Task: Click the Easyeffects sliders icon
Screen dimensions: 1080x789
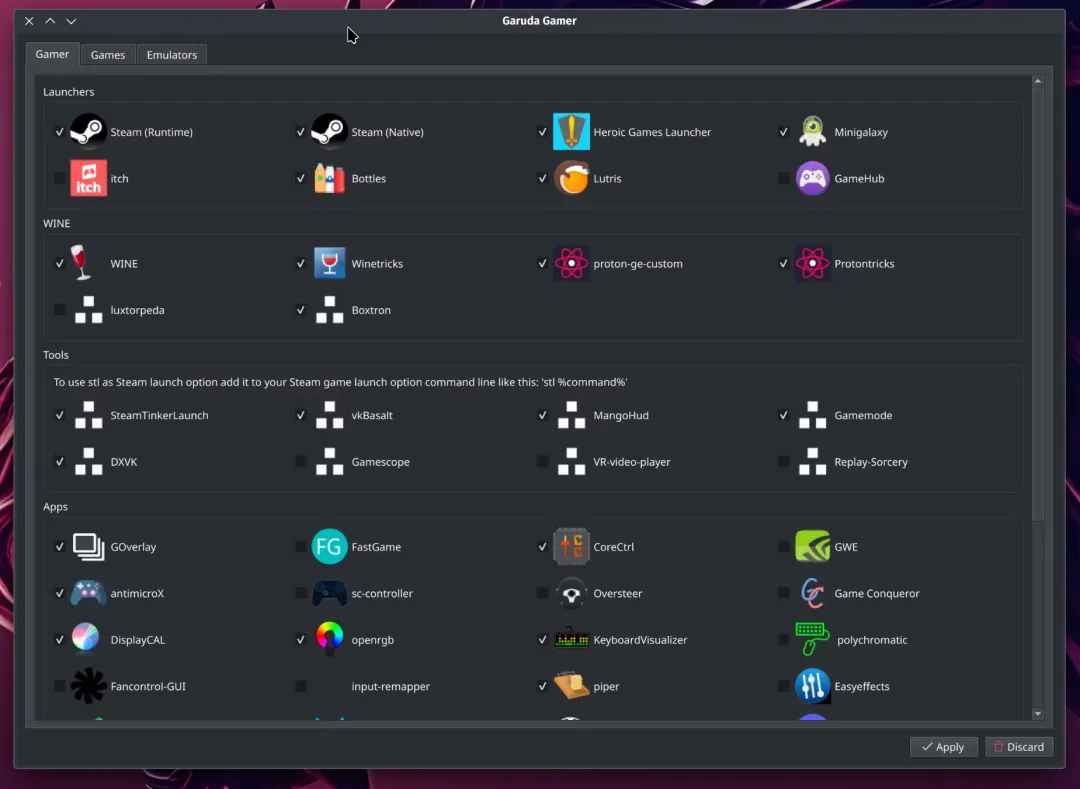Action: 812,686
